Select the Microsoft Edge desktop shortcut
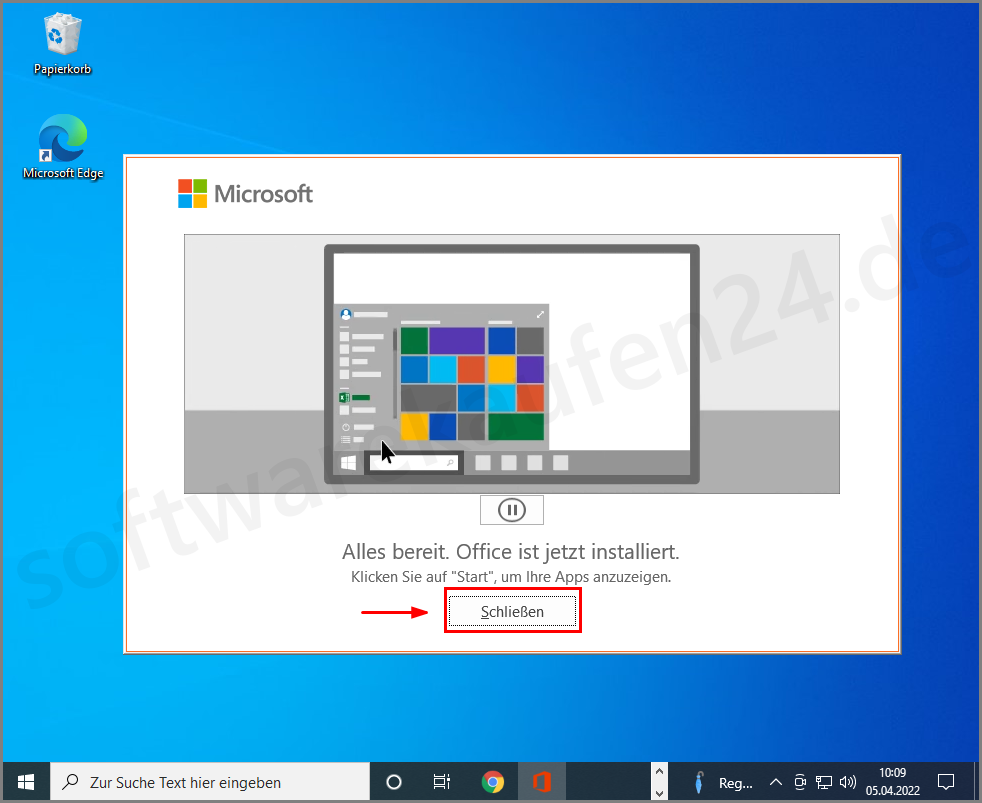 tap(63, 147)
